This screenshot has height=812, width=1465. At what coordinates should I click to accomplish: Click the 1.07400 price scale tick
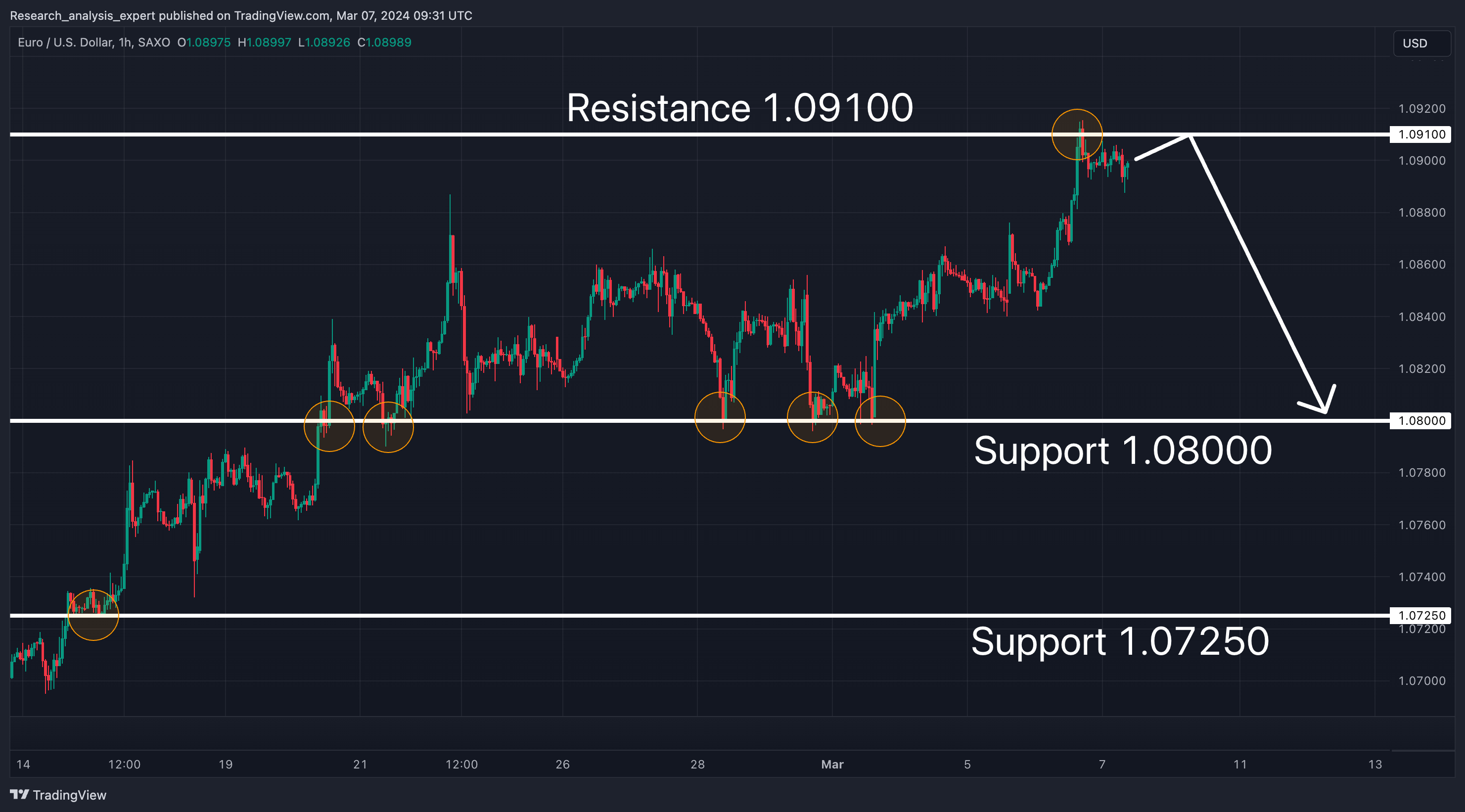(1421, 577)
